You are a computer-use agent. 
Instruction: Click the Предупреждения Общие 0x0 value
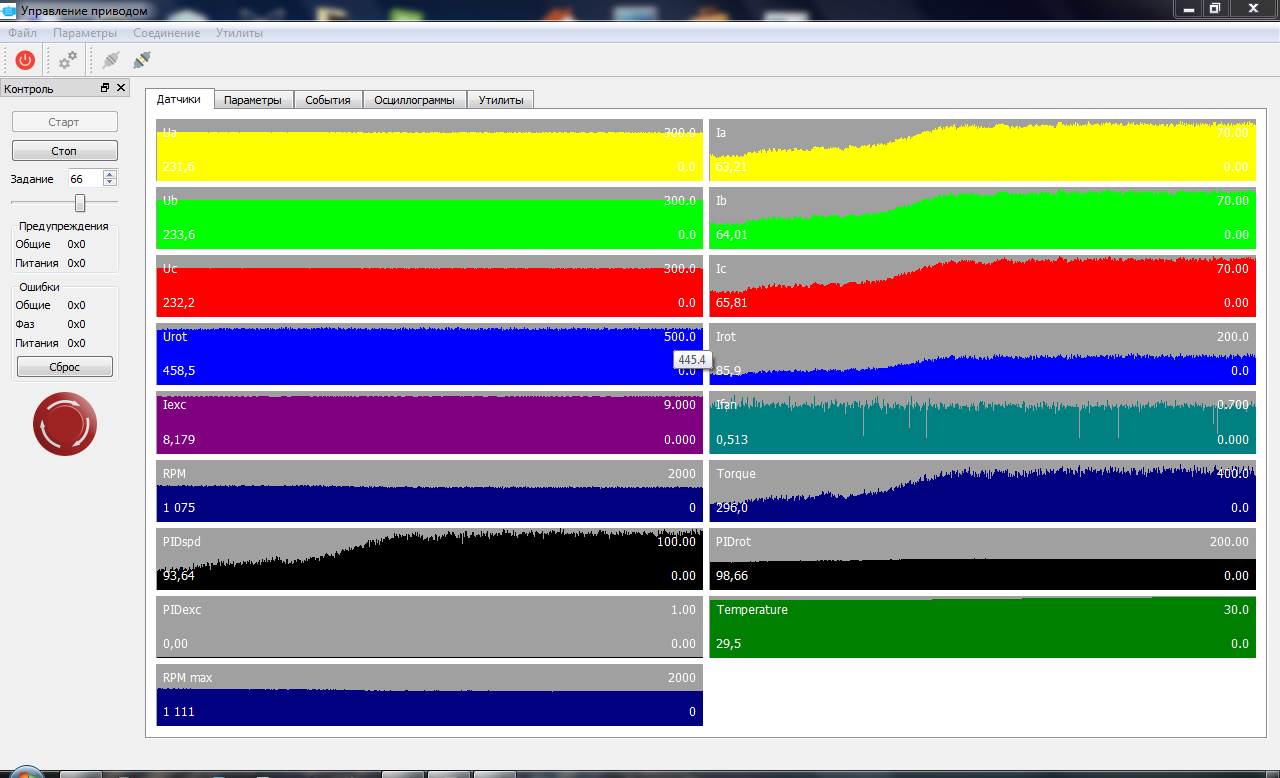76,244
